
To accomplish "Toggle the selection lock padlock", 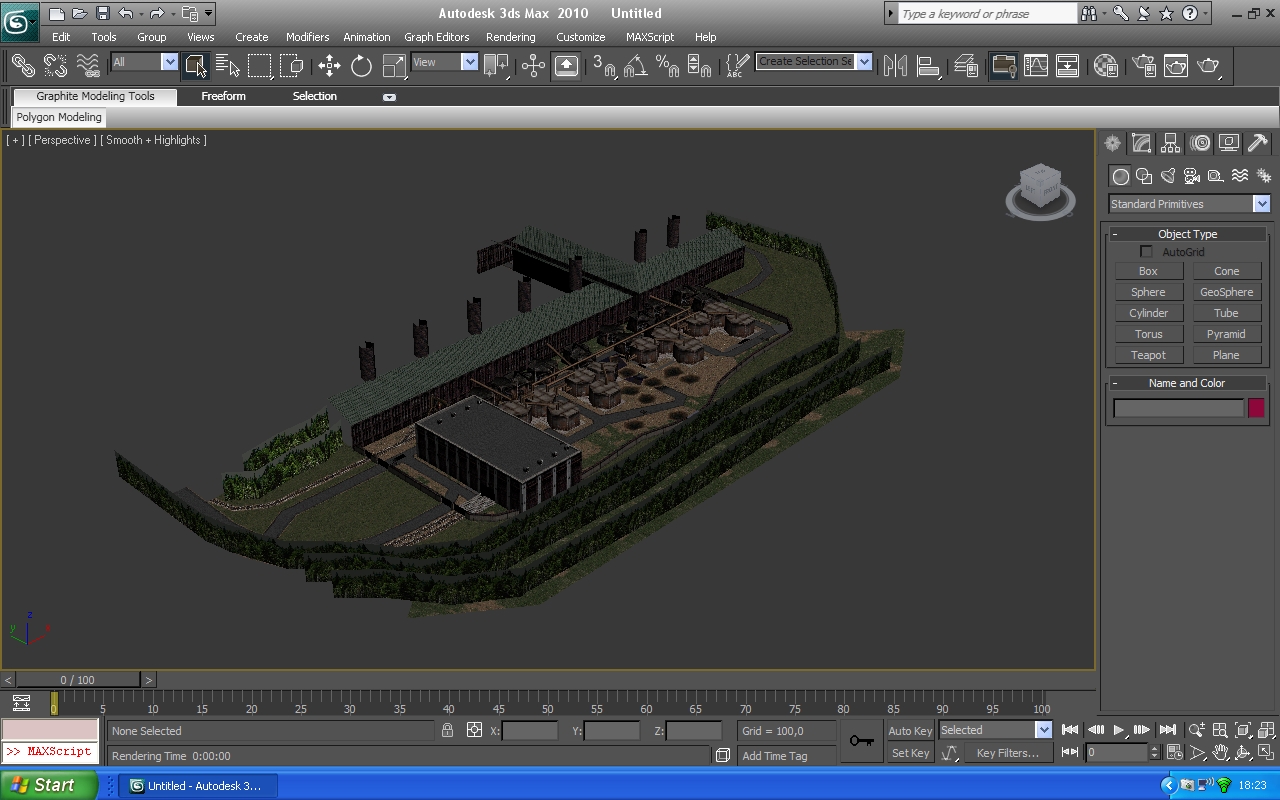I will [x=447, y=731].
